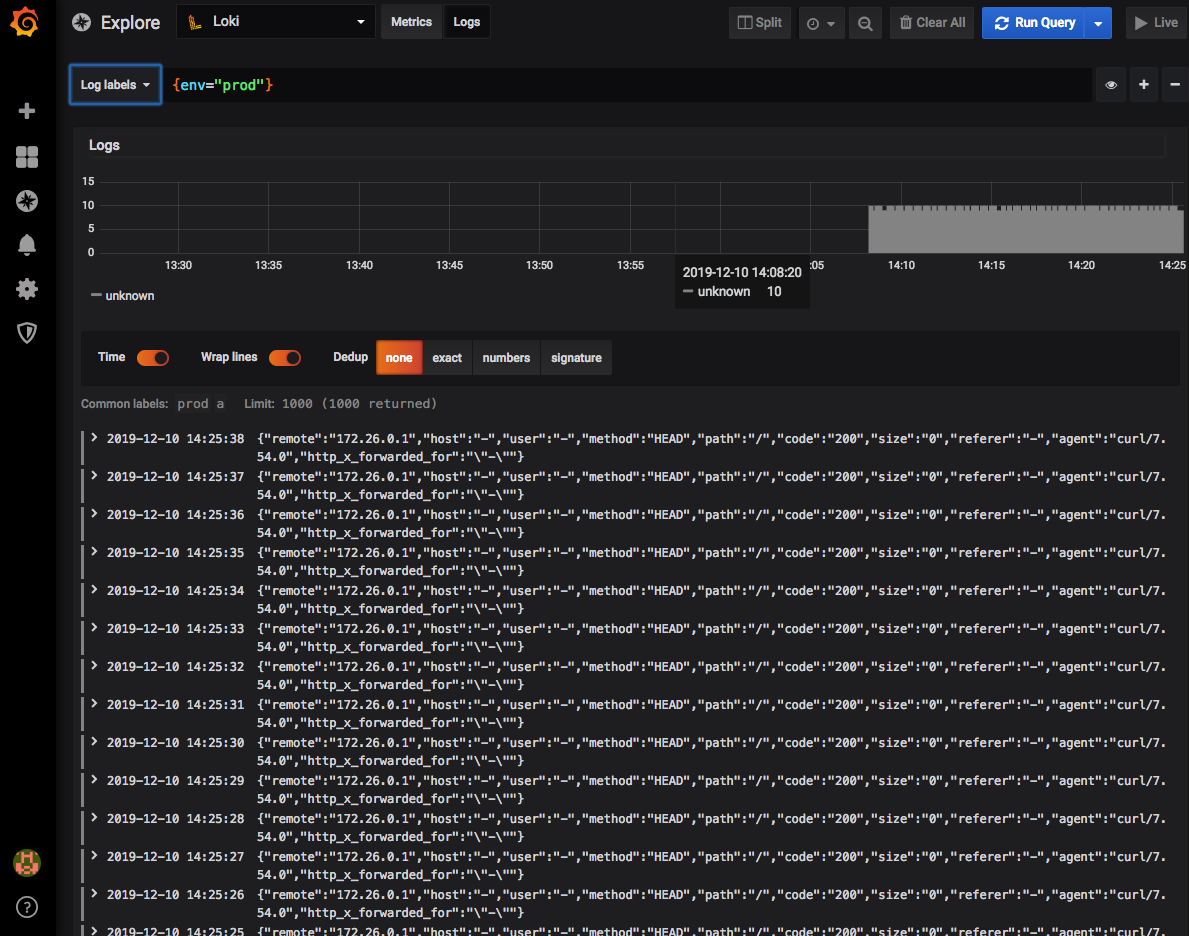Click the unknown series legend label
Viewport: 1189px width, 936px height.
pyautogui.click(x=130, y=296)
